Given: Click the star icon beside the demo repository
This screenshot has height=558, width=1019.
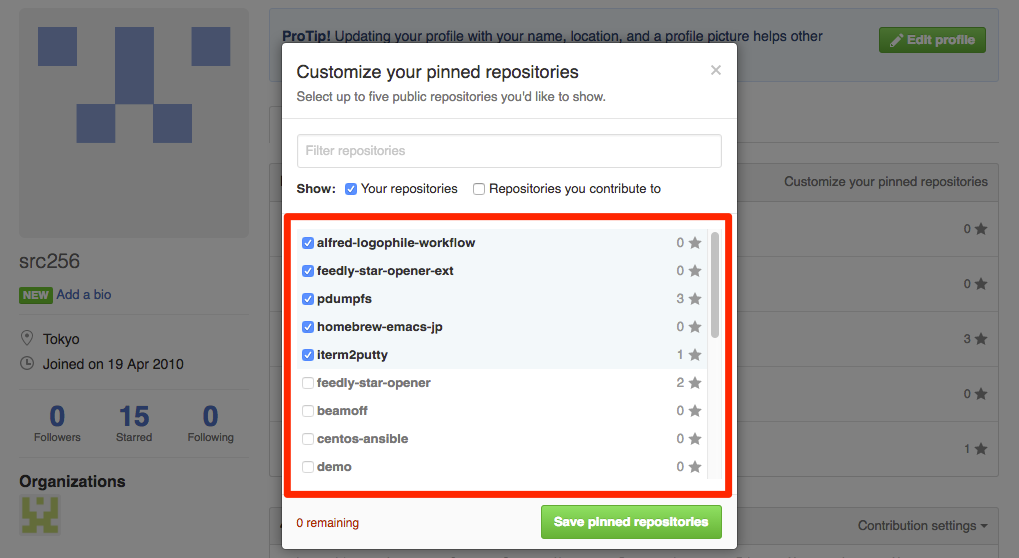Looking at the screenshot, I should coord(695,467).
